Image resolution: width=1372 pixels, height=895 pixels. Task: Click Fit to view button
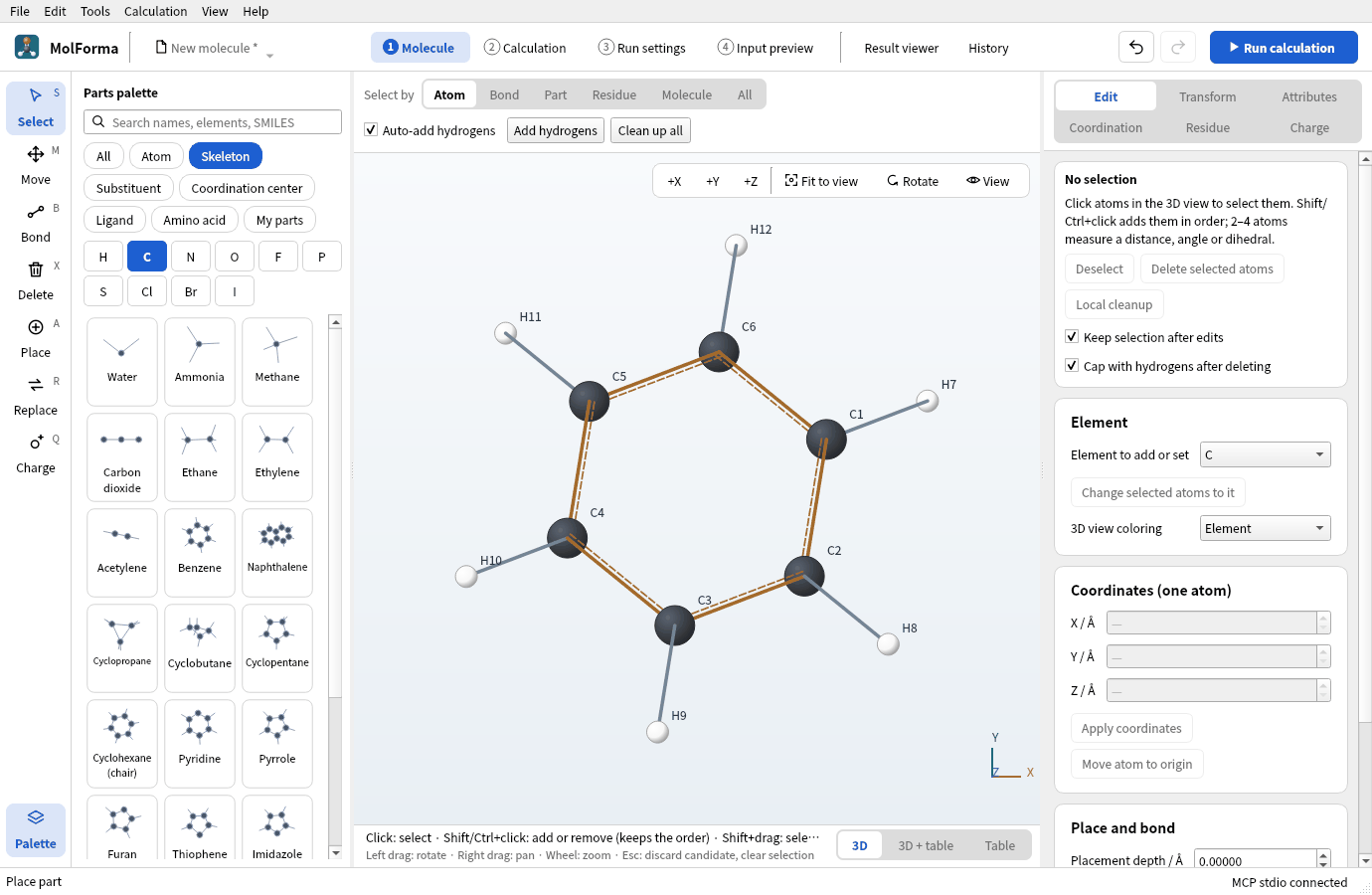[821, 181]
